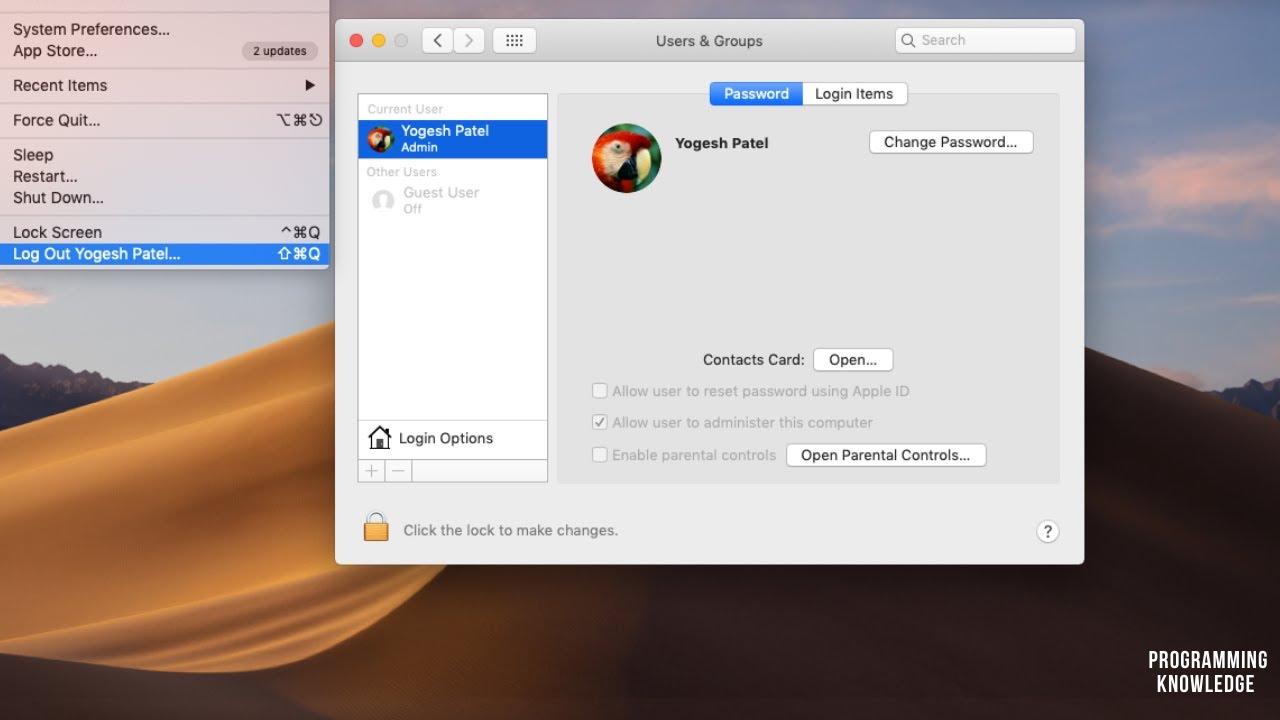The image size is (1280, 720).
Task: Select Force Quit menu item
Action: (164, 120)
